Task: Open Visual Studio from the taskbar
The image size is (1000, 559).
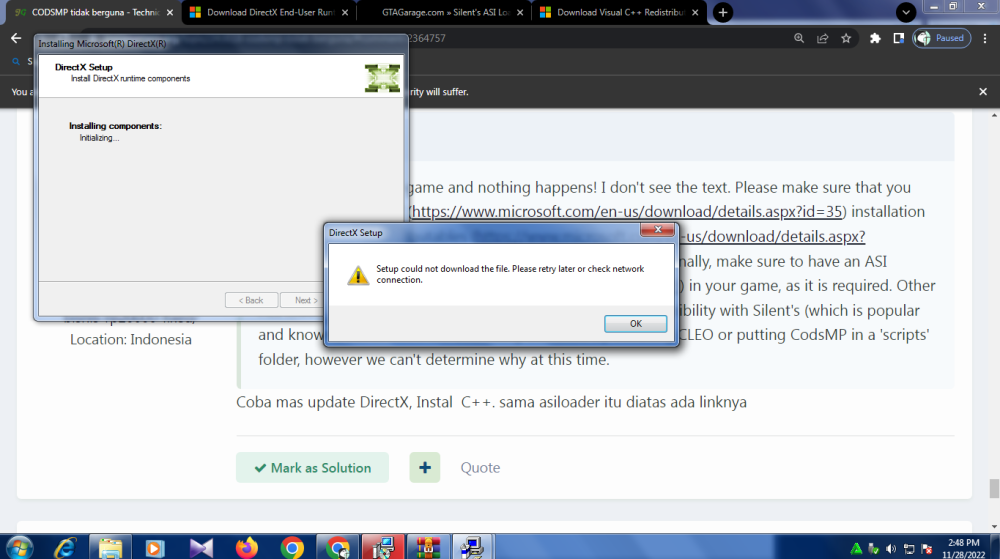Action: click(x=200, y=548)
